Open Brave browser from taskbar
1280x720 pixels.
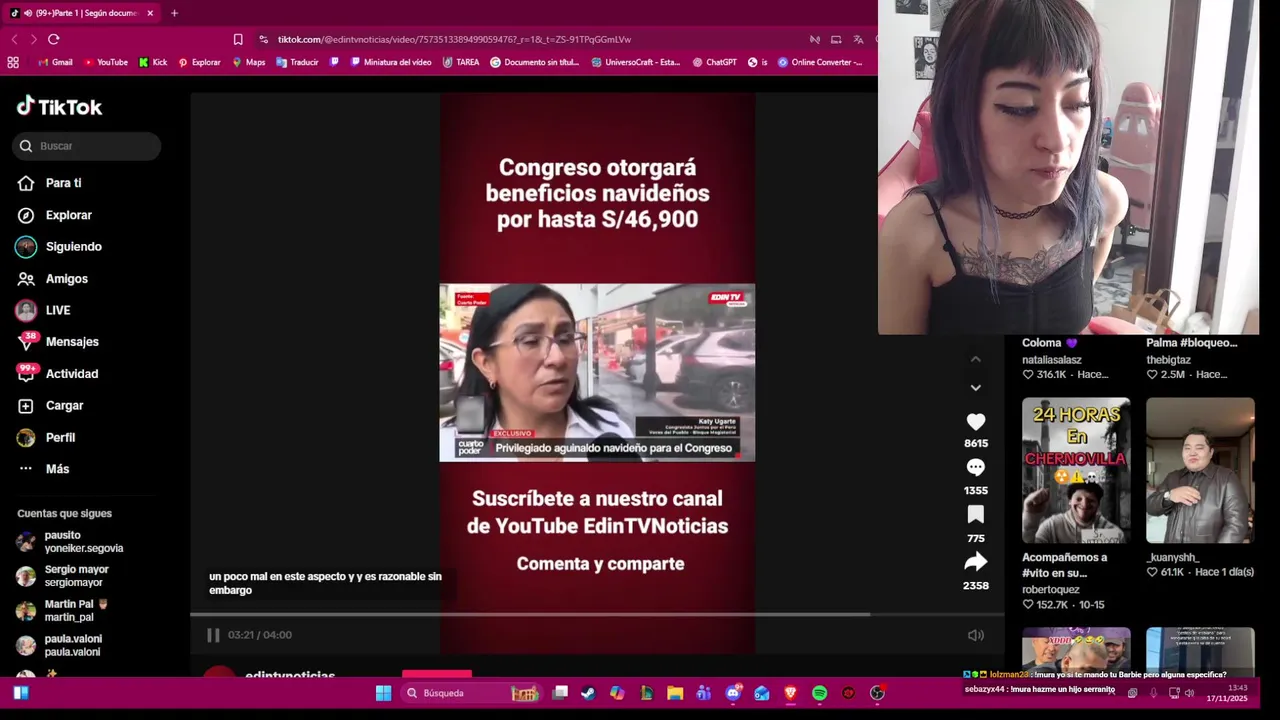[x=790, y=693]
